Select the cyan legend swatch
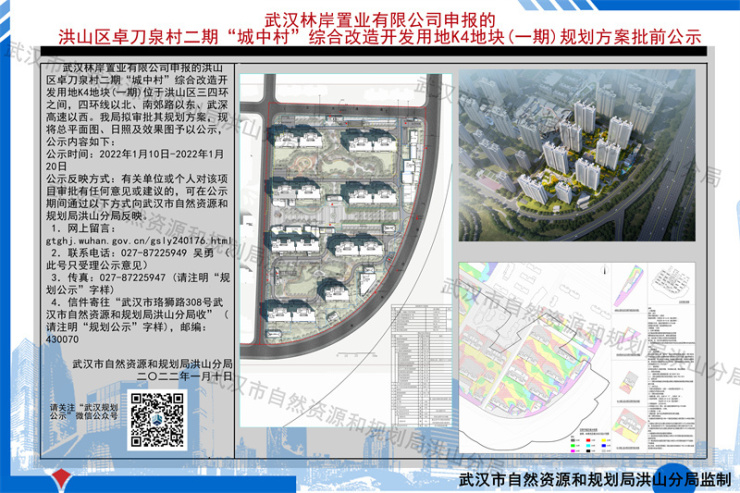Screen dimensions: 740x493 tap(588, 445)
